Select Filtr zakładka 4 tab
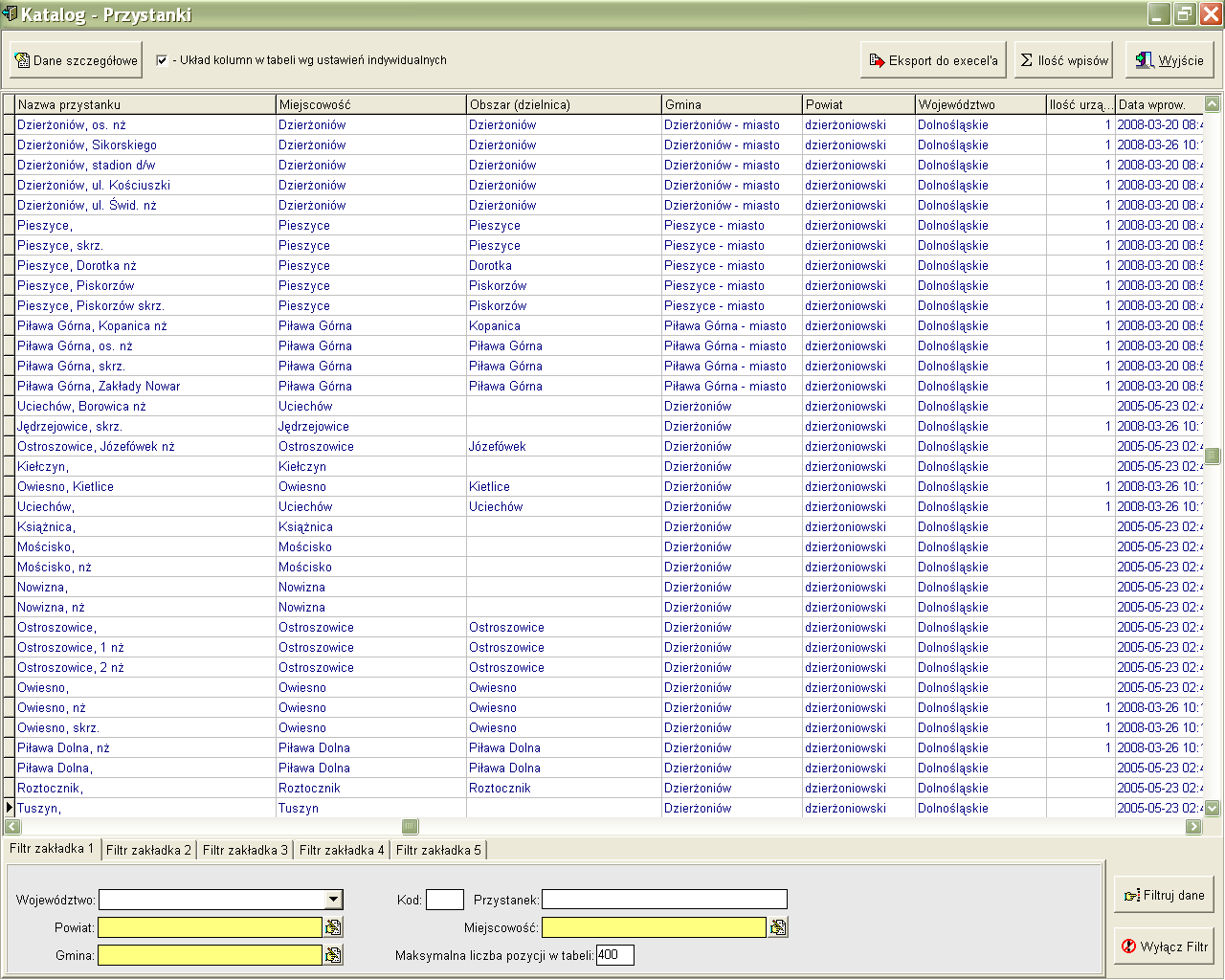This screenshot has width=1225, height=980. [x=342, y=850]
